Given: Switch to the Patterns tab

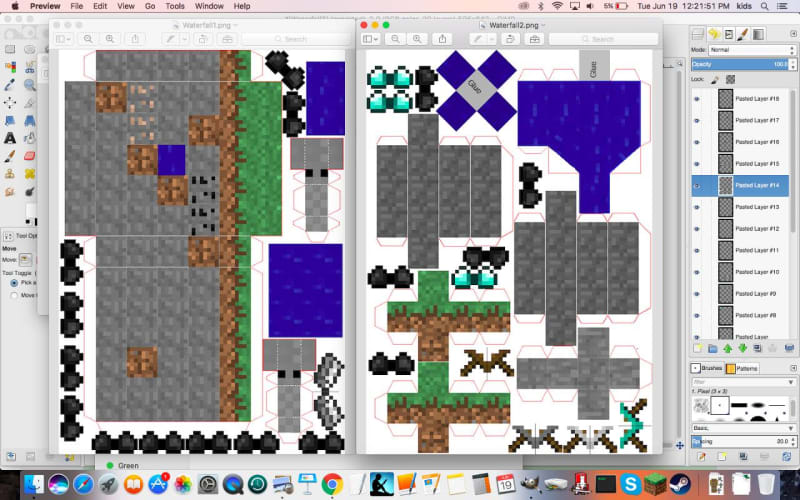Looking at the screenshot, I should [742, 368].
